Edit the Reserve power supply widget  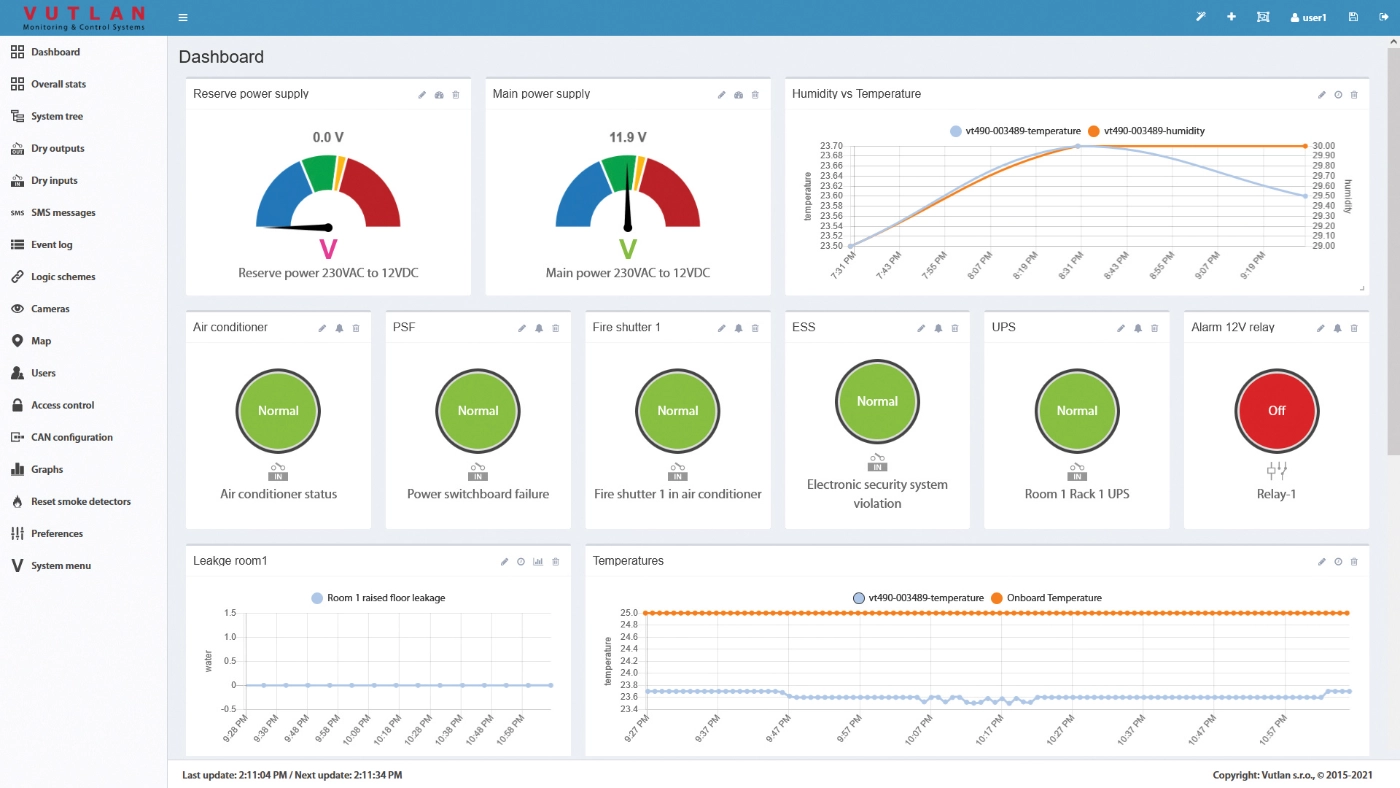click(422, 95)
